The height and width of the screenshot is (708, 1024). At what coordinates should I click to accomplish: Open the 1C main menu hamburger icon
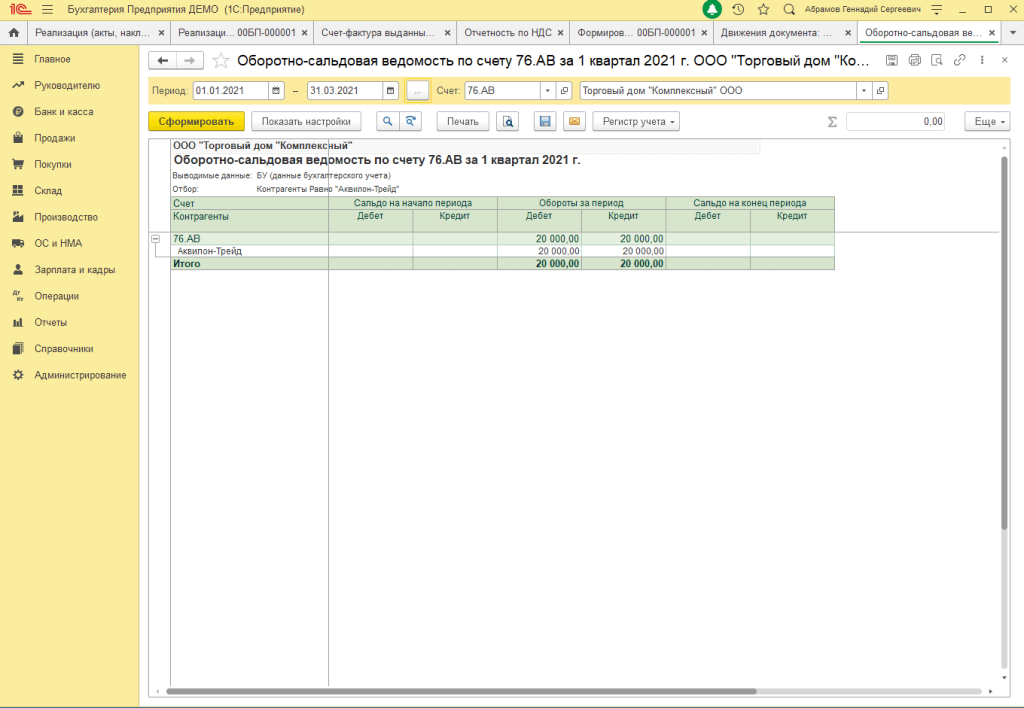click(x=47, y=10)
